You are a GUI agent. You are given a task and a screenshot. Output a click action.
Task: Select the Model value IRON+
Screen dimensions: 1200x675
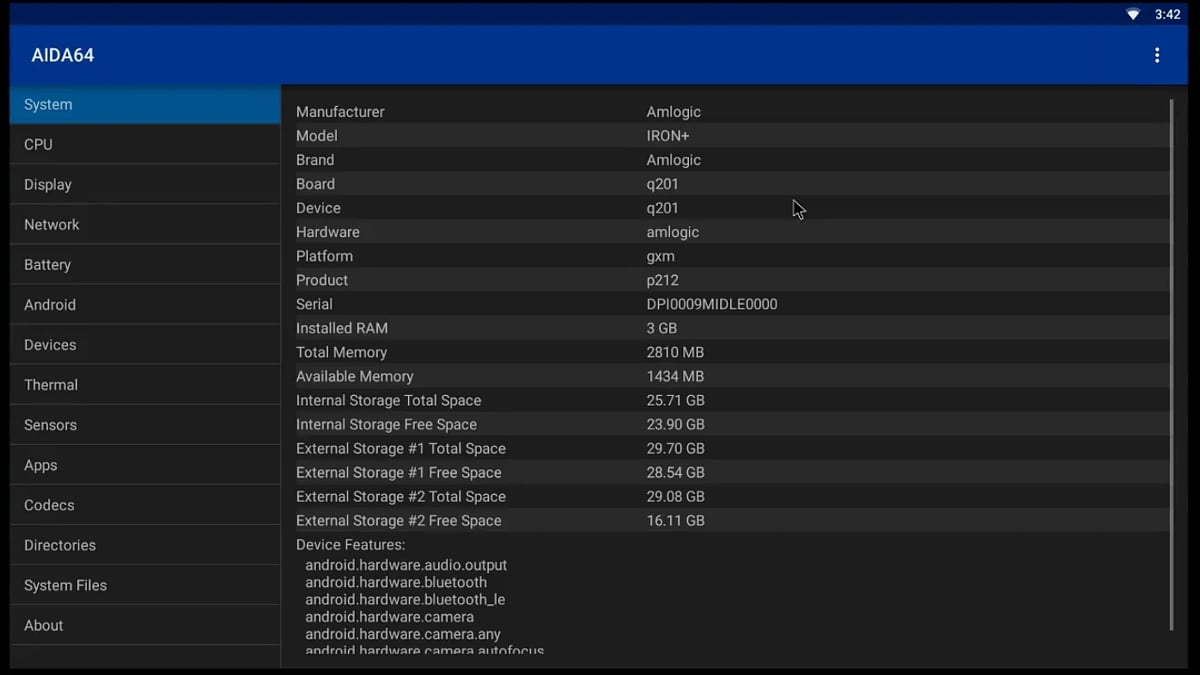tap(668, 136)
